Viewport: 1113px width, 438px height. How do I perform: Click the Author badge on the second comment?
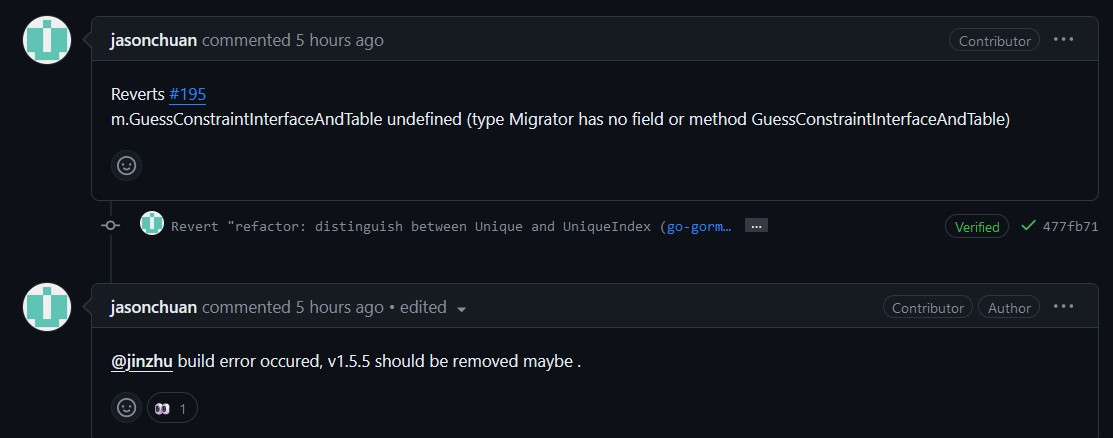click(x=1009, y=308)
